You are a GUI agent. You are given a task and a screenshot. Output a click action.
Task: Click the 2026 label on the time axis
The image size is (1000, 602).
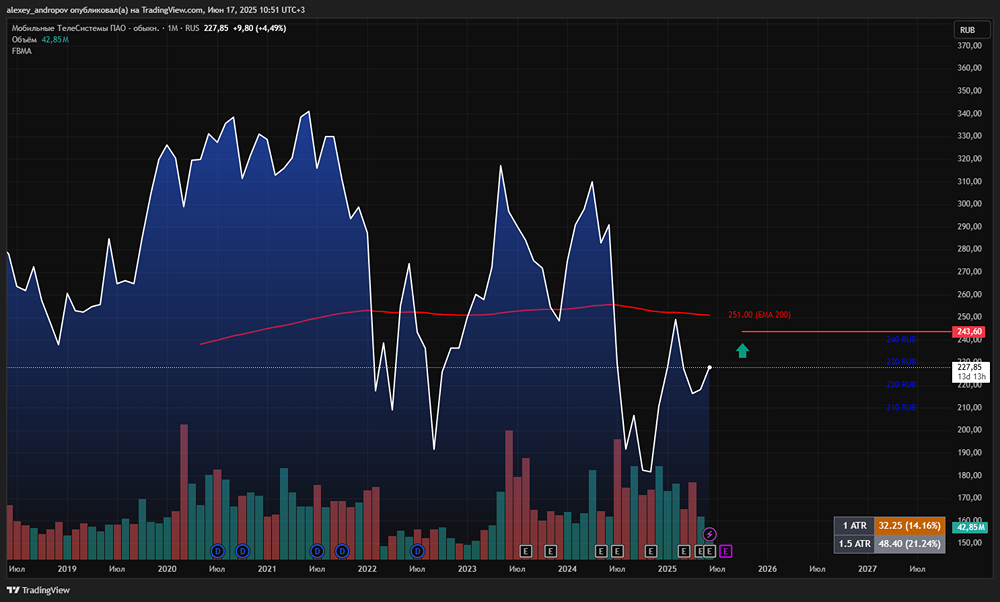pos(767,569)
